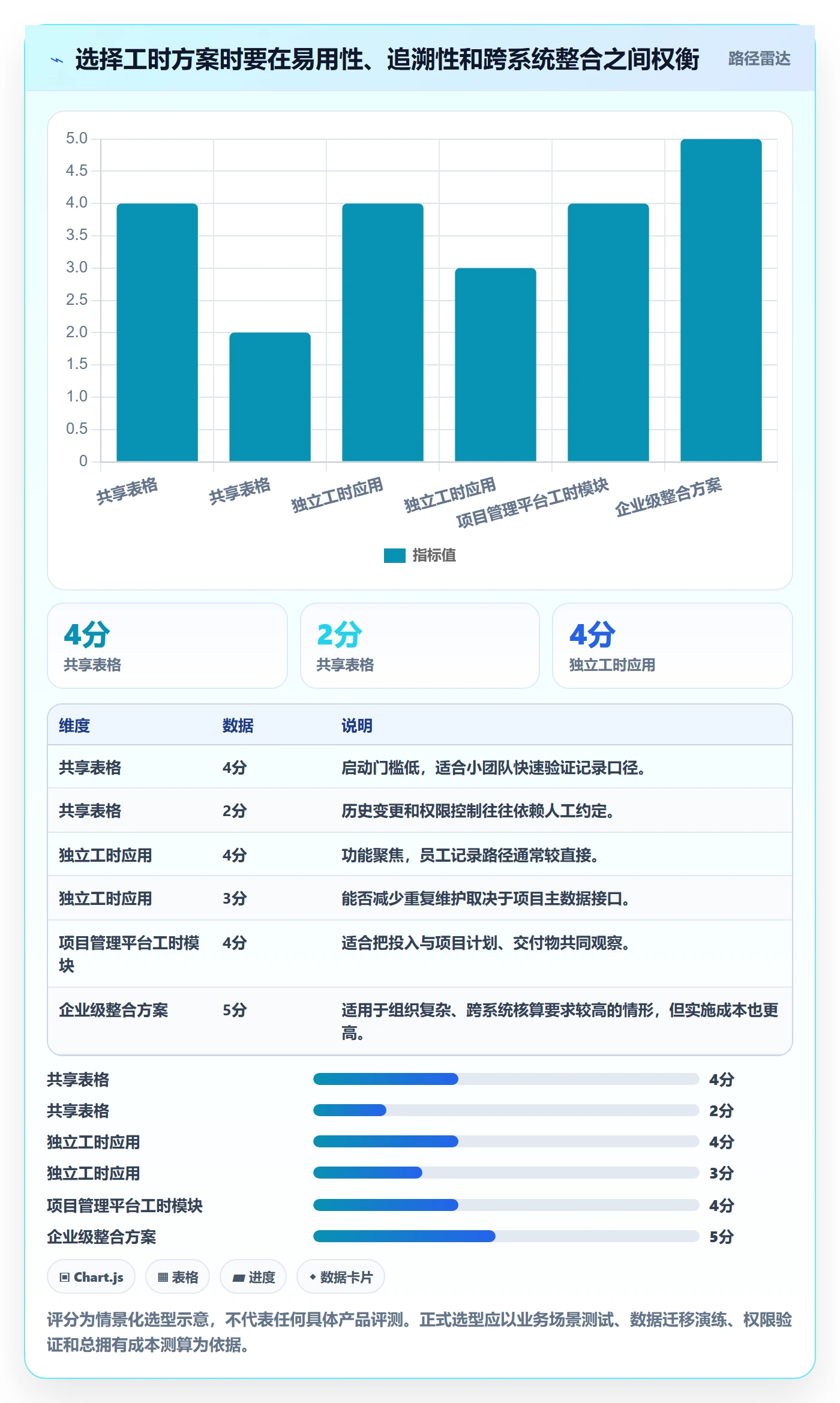Click the Chart.js chip
The image size is (840, 1403).
tap(91, 1277)
